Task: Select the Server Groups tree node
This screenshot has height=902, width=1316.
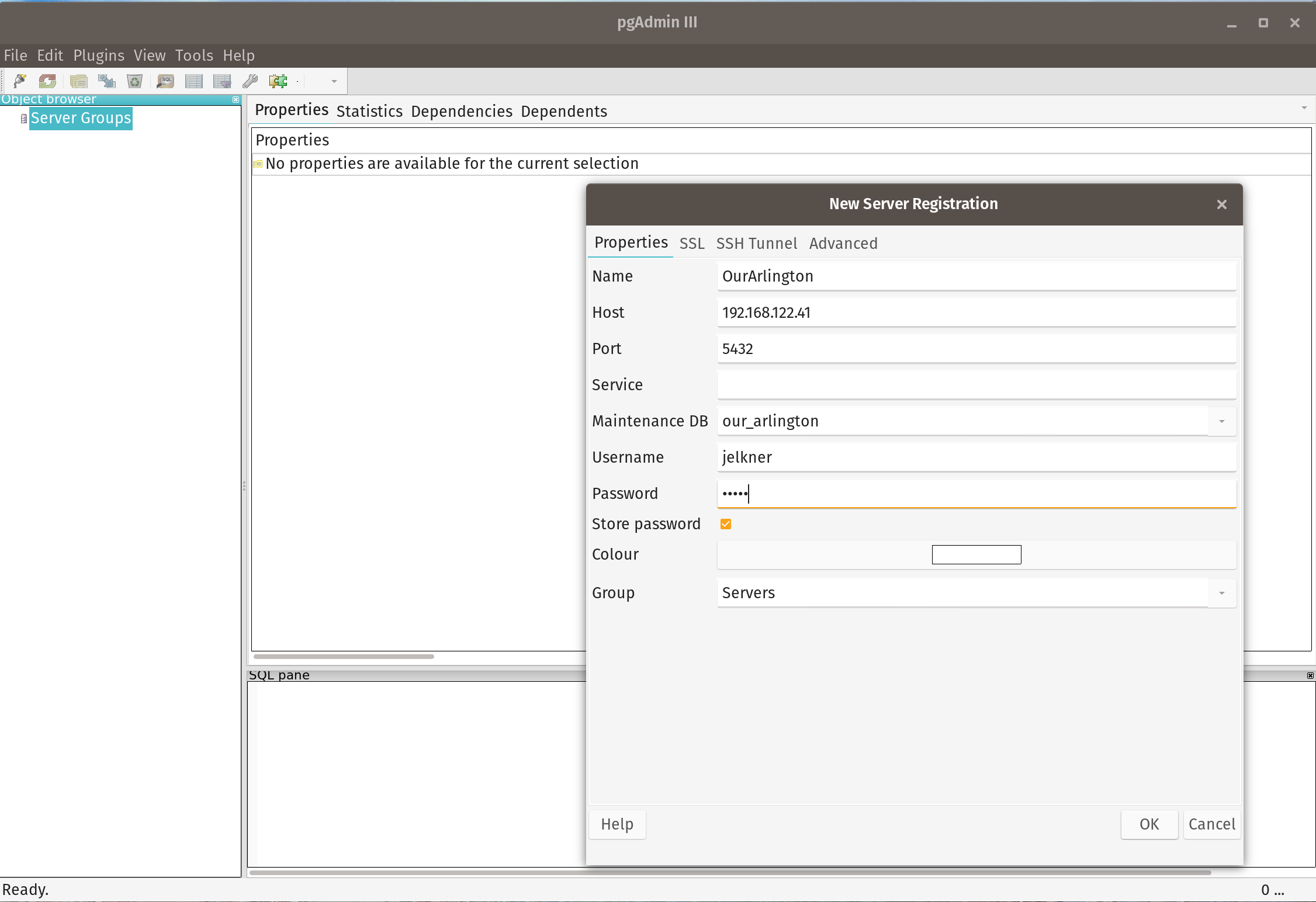Action: click(x=81, y=118)
